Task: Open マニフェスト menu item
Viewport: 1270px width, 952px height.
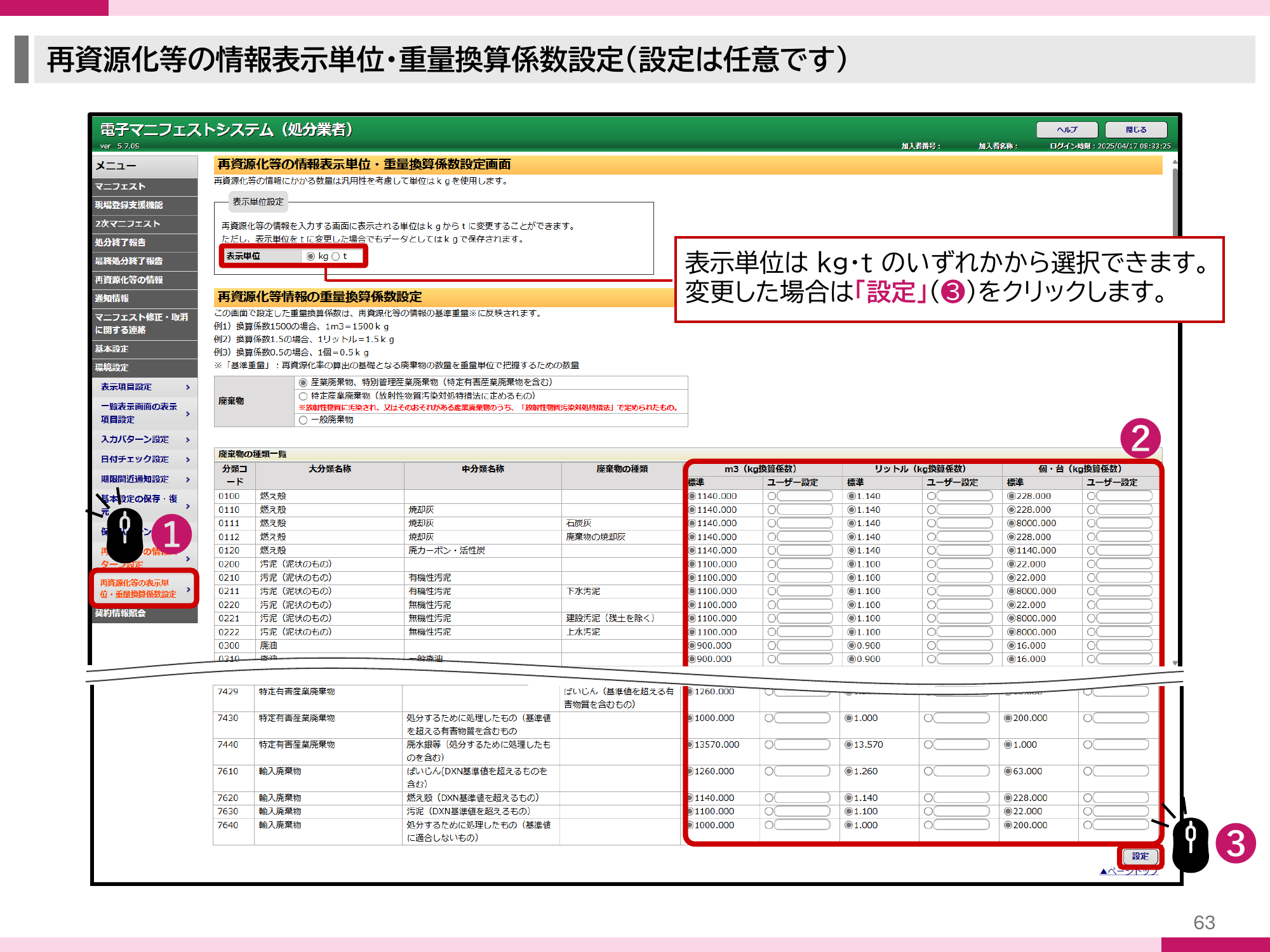Action: coord(145,187)
